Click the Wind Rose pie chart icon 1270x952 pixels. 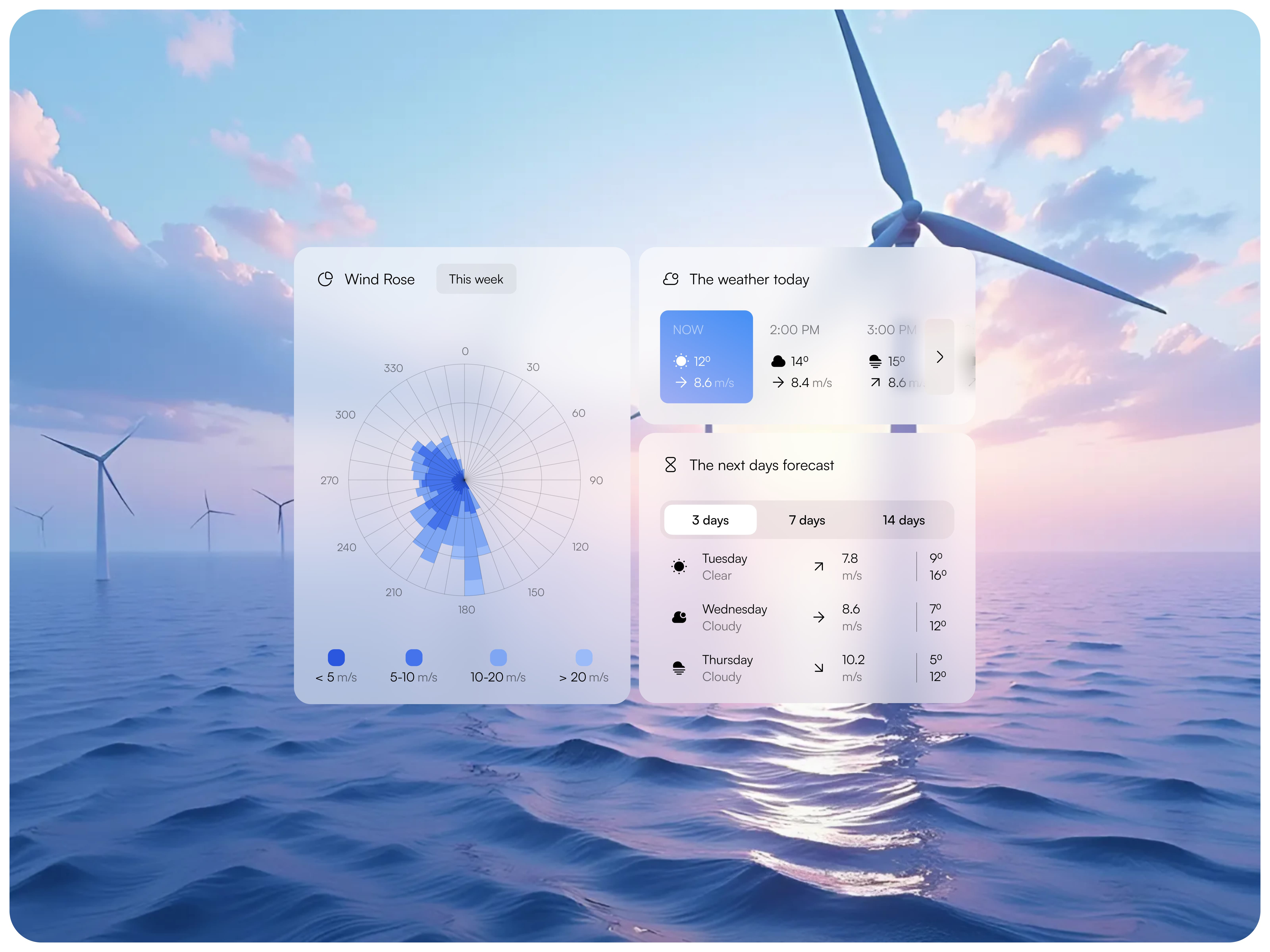click(326, 279)
